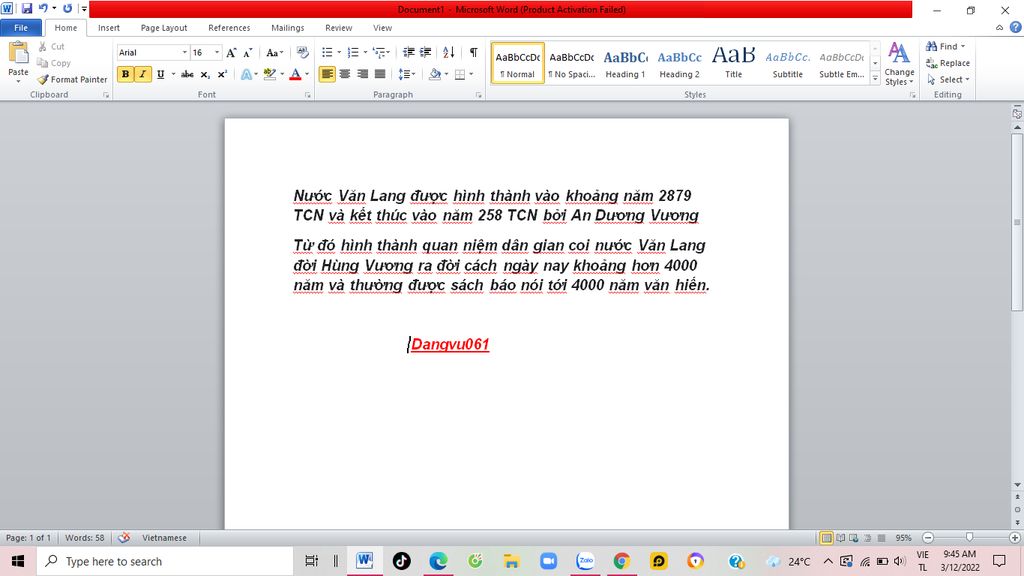This screenshot has height=576, width=1024.
Task: Click the Text Highlight Color button
Action: point(270,74)
